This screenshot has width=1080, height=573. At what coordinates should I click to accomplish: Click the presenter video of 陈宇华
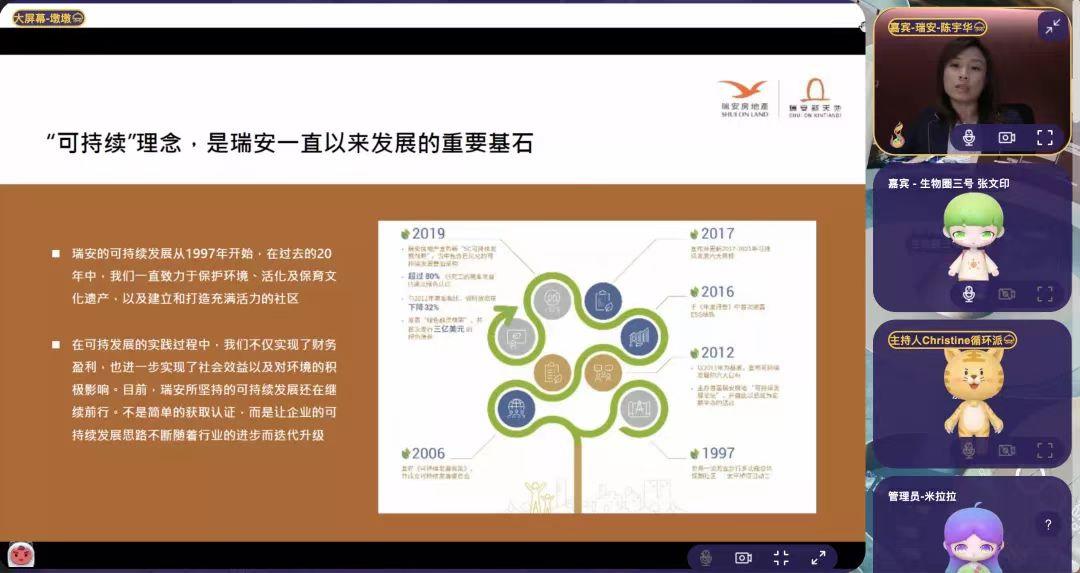pyautogui.click(x=972, y=81)
